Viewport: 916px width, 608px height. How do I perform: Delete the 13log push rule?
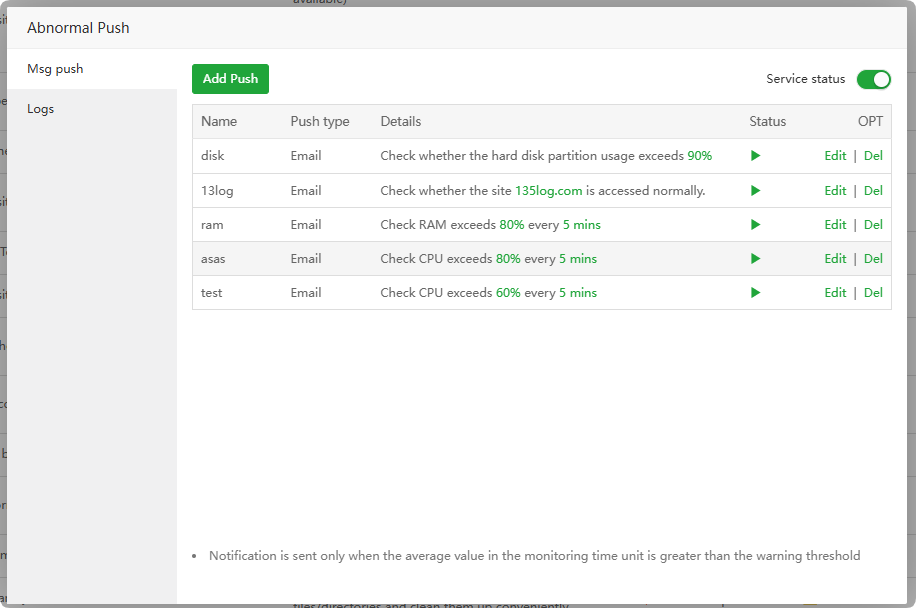tap(873, 190)
